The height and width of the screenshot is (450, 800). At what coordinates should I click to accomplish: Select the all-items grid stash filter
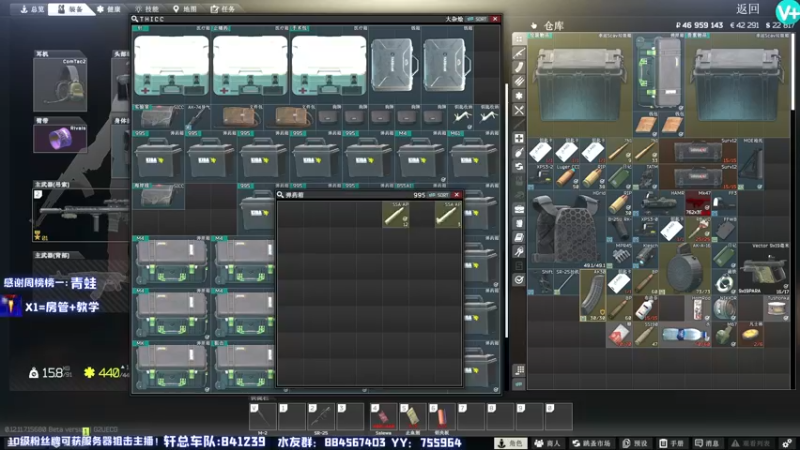point(519,39)
